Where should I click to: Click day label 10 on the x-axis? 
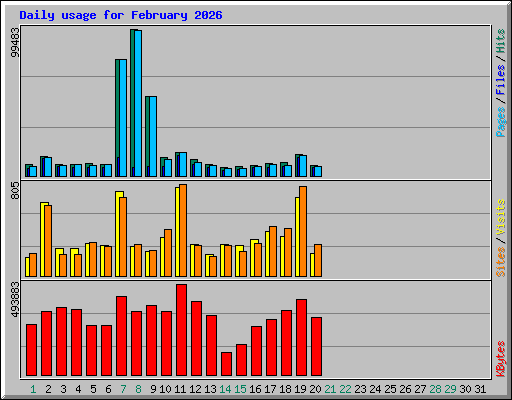pos(165,389)
